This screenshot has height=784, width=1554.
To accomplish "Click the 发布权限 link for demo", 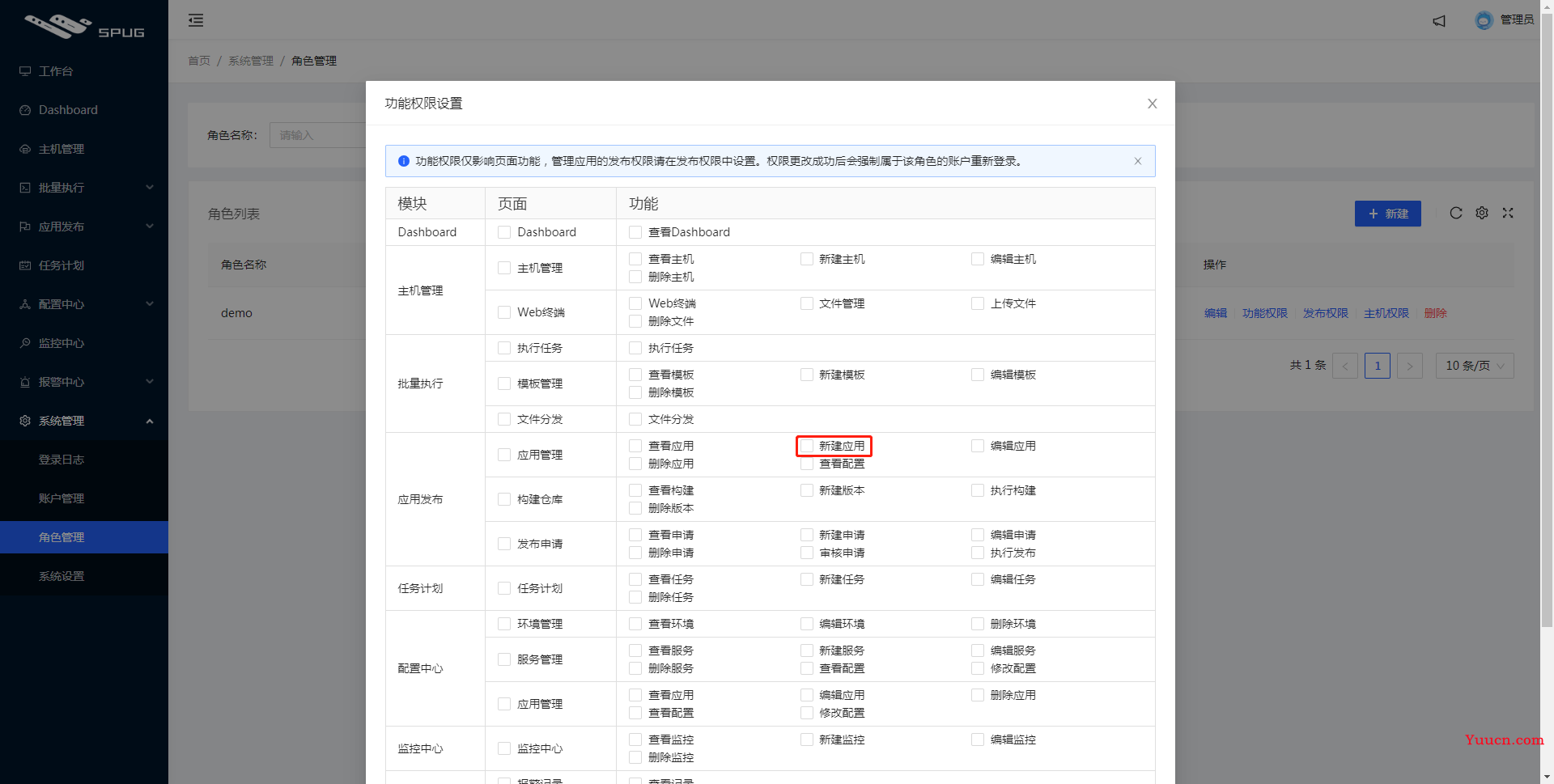I will pyautogui.click(x=1325, y=313).
